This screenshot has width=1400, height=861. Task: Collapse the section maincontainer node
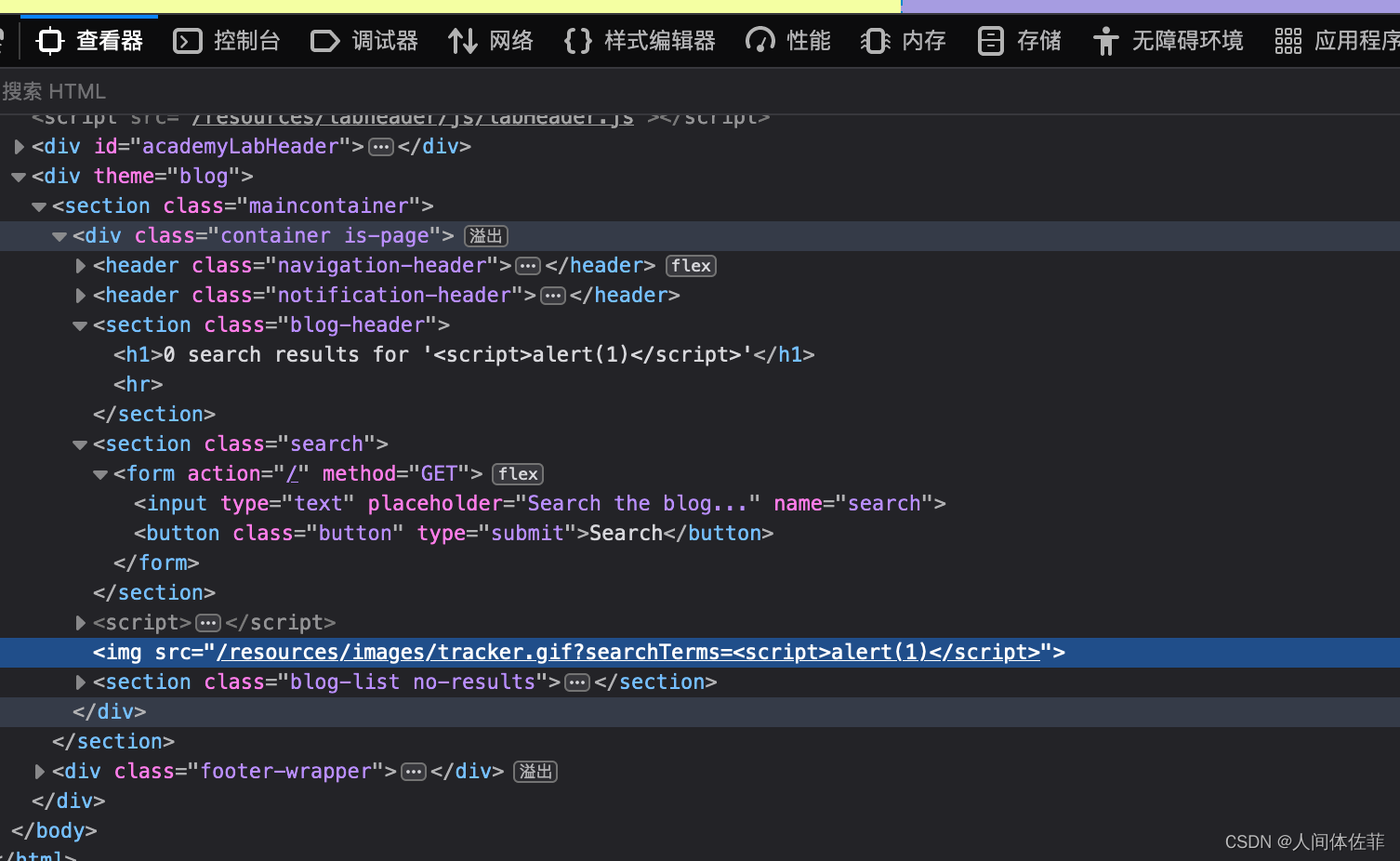coord(39,206)
